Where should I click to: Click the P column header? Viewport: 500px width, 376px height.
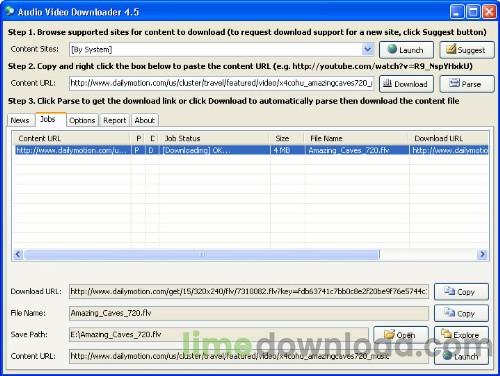coord(139,138)
